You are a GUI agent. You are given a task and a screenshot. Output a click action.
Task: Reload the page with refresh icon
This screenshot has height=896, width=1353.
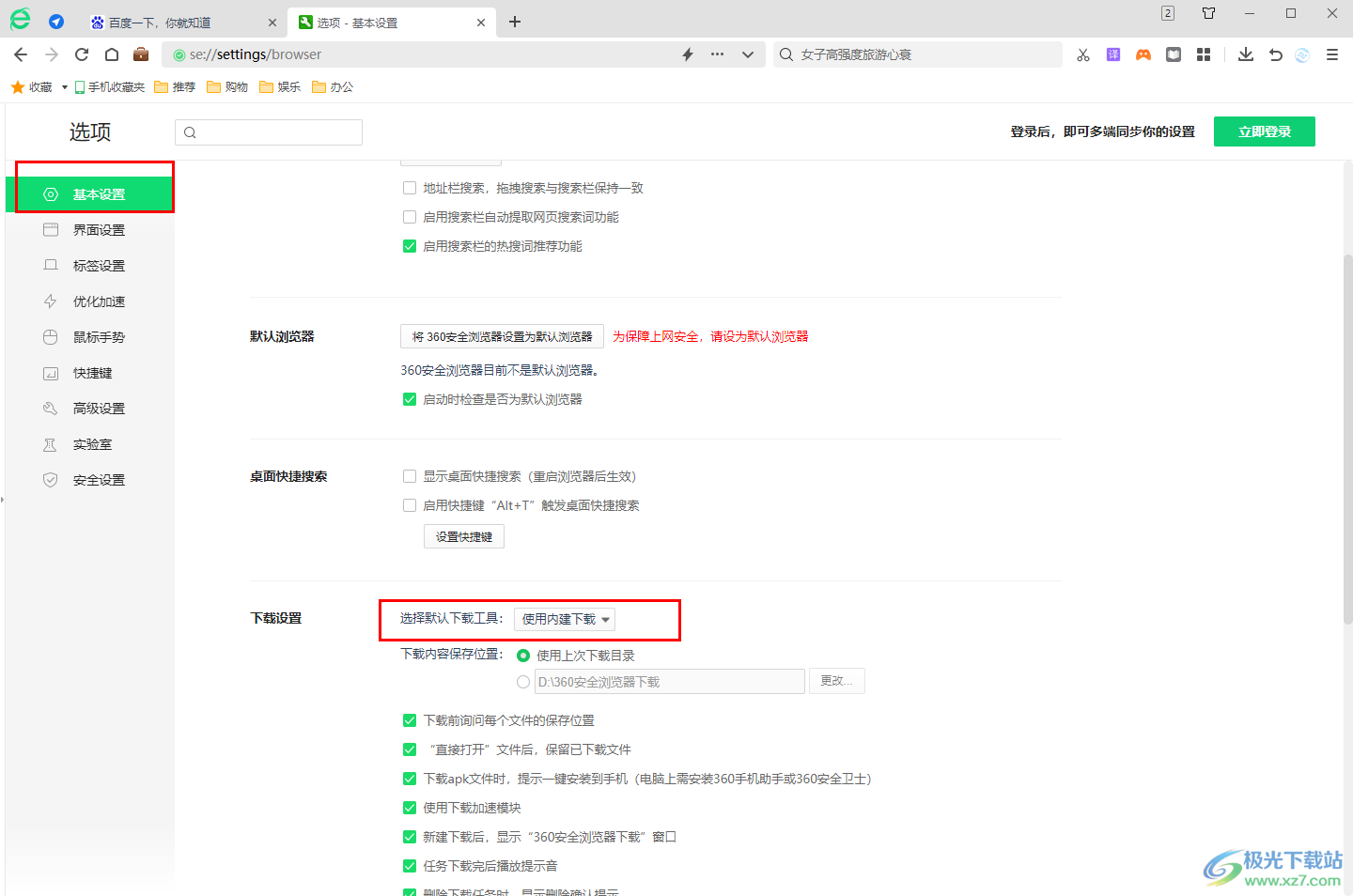click(x=82, y=54)
